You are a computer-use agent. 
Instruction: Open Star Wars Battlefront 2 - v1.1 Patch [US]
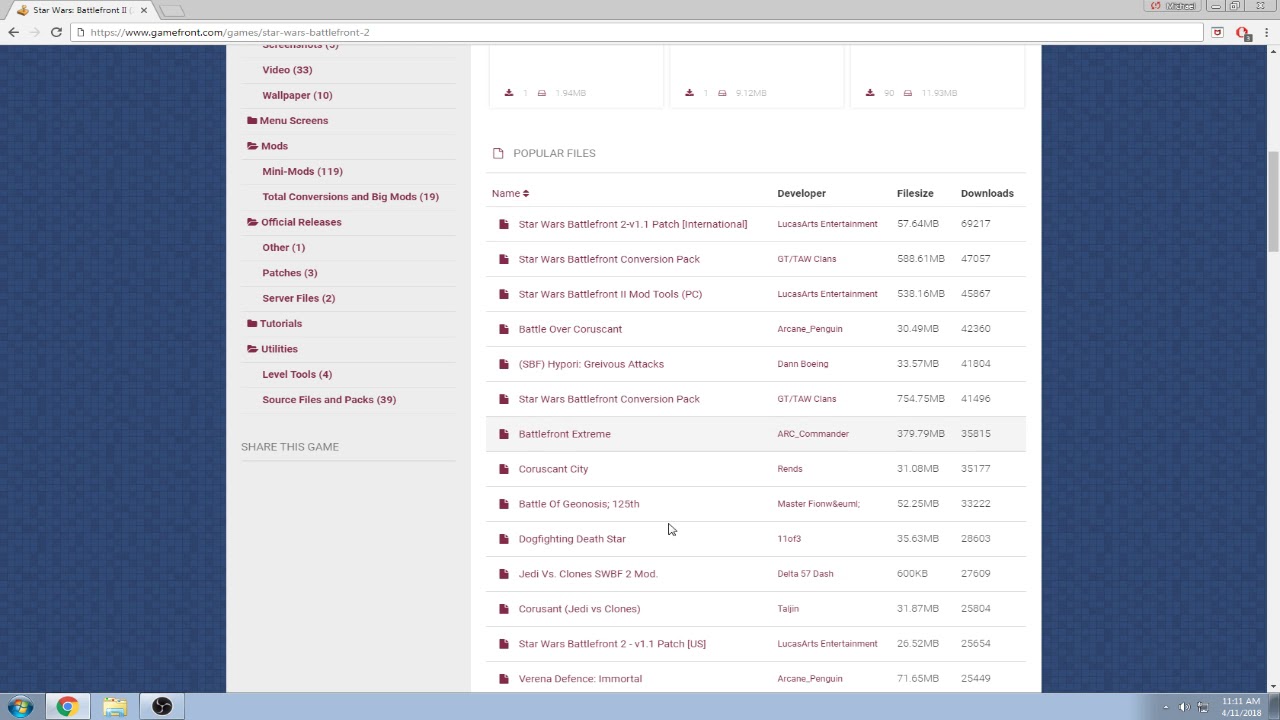[612, 644]
